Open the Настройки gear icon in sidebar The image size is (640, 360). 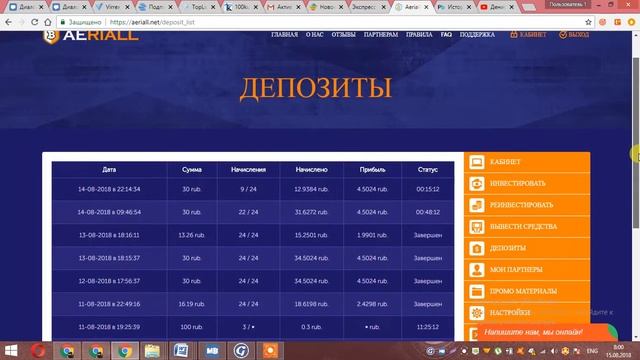pyautogui.click(x=476, y=313)
